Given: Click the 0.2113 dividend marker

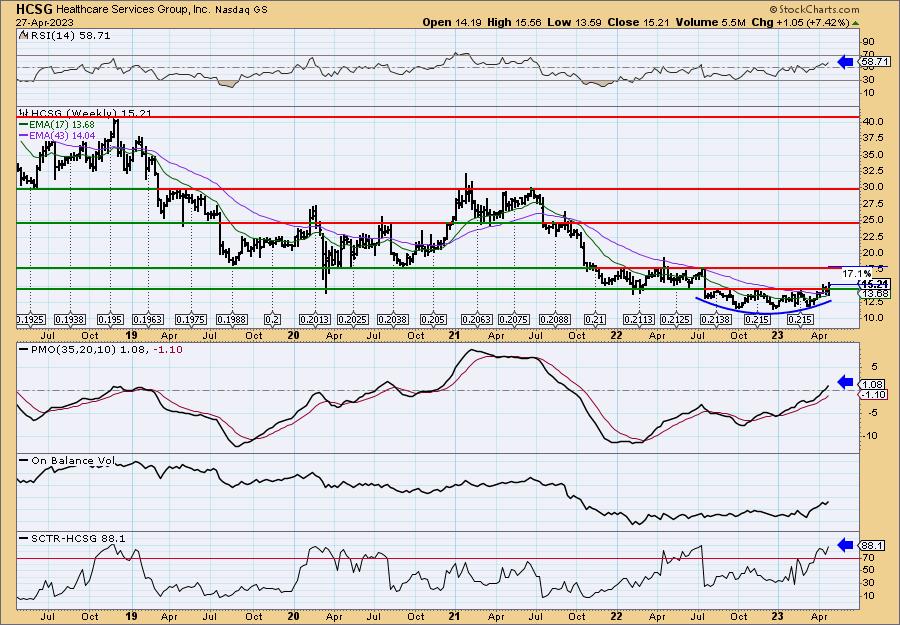Looking at the screenshot, I should coord(638,319).
